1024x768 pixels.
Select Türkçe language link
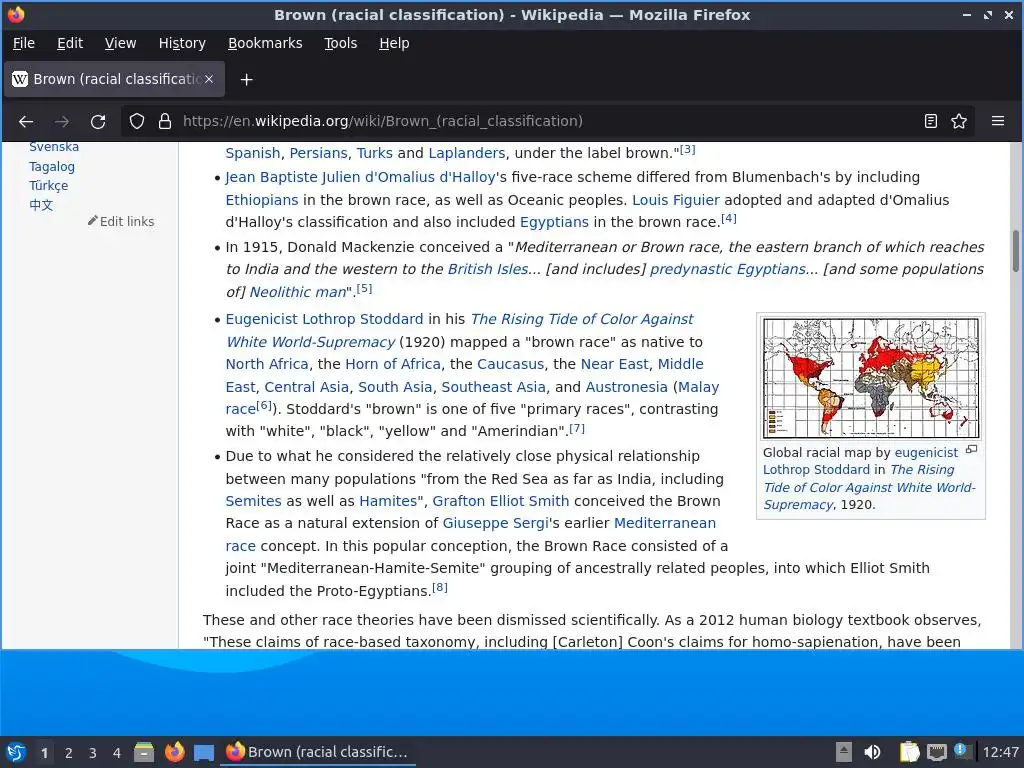pos(48,185)
